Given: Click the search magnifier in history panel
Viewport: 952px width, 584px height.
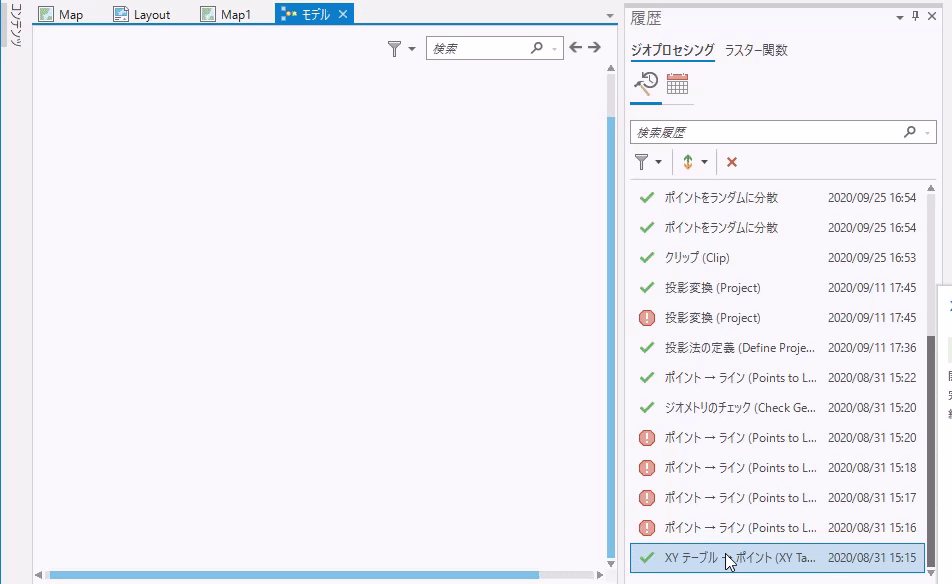Looking at the screenshot, I should [909, 132].
